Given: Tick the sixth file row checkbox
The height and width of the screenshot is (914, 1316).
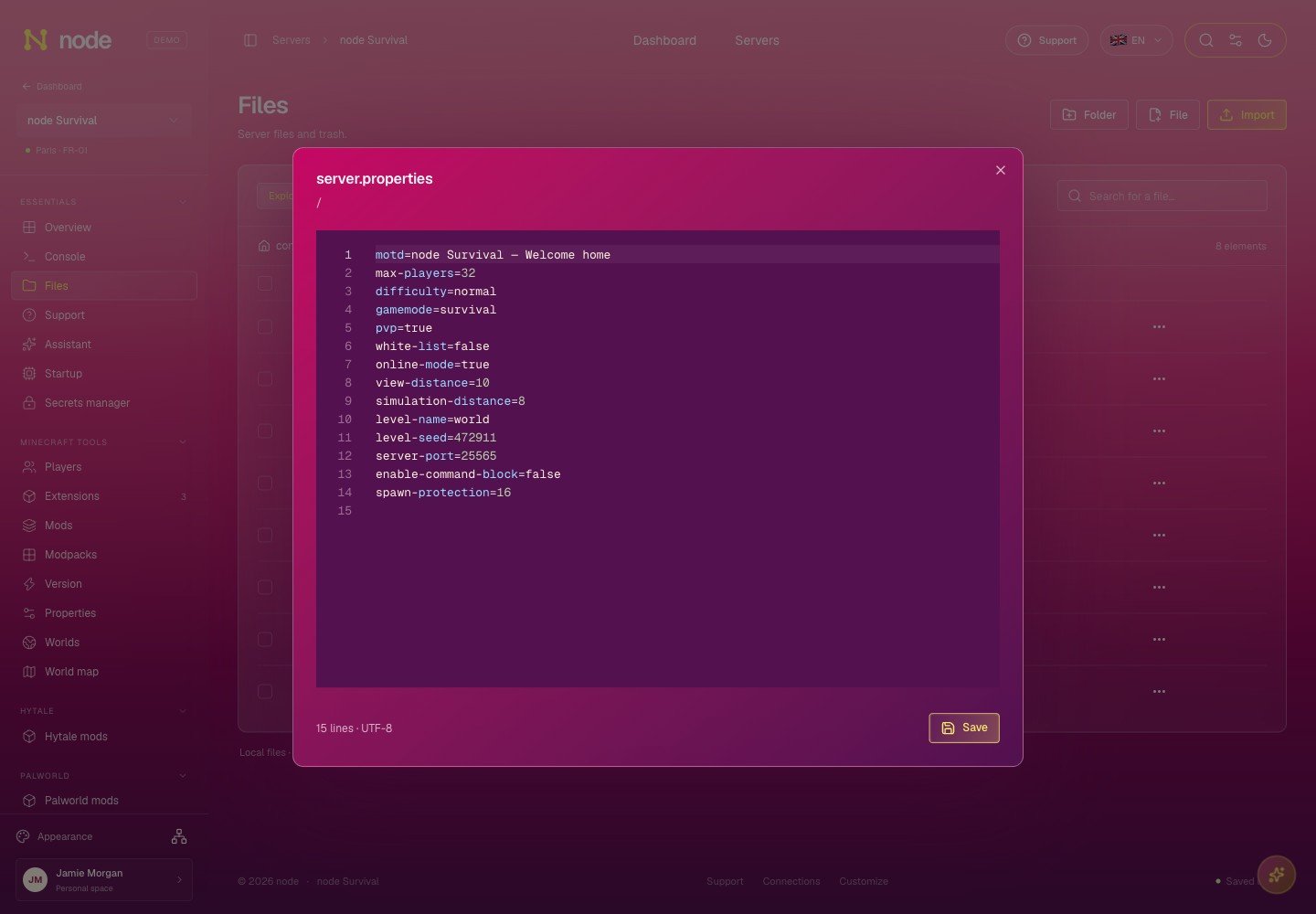Looking at the screenshot, I should (265, 535).
